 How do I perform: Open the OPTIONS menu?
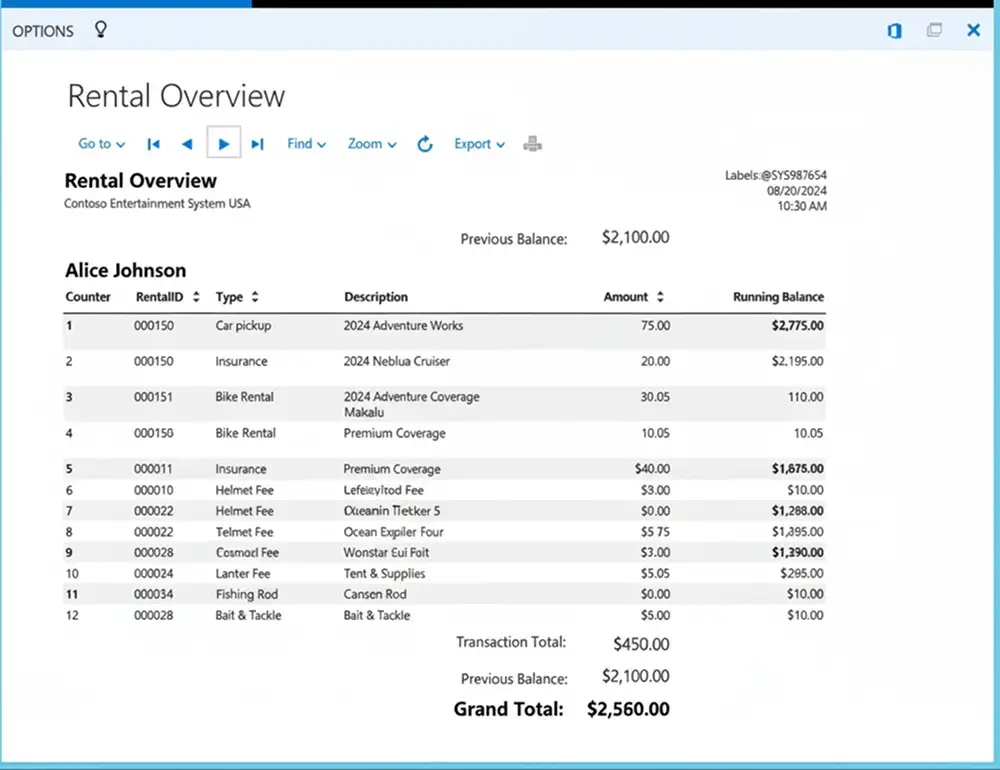[43, 31]
